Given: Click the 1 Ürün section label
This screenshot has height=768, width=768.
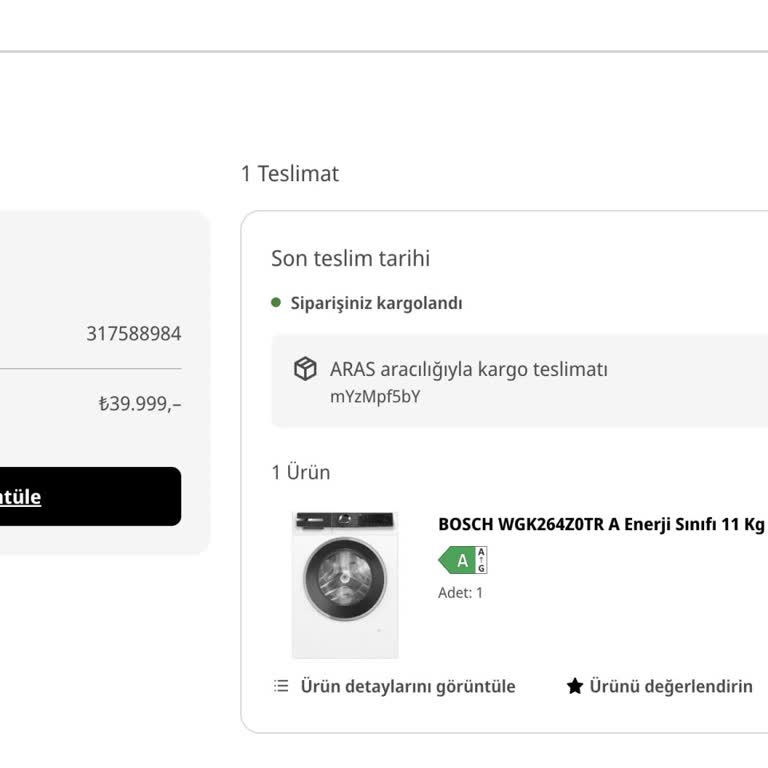Looking at the screenshot, I should tap(301, 472).
